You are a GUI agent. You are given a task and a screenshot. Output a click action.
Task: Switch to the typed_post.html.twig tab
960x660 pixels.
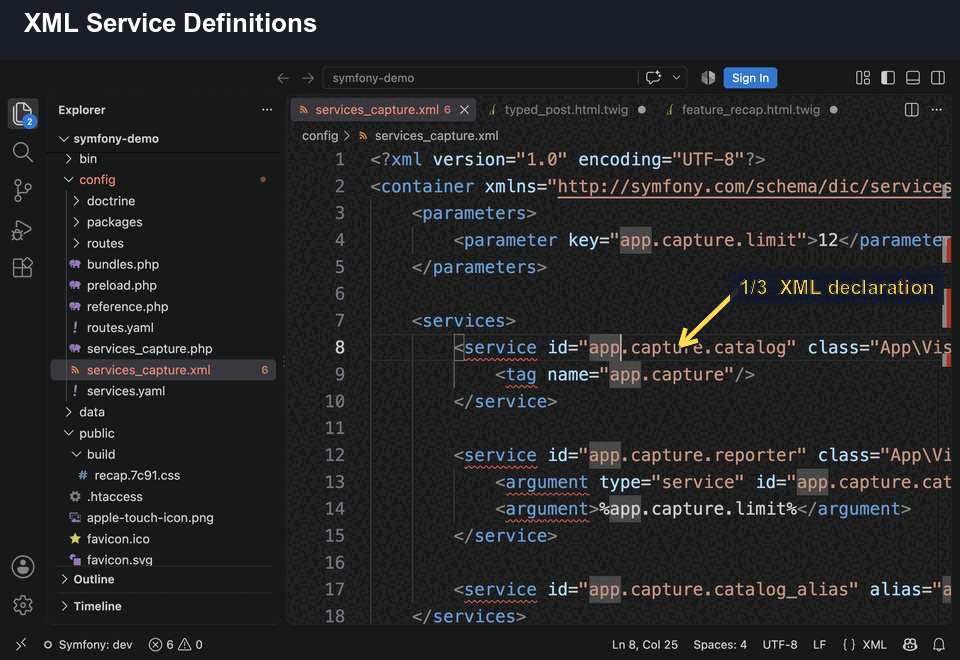[x=566, y=110]
